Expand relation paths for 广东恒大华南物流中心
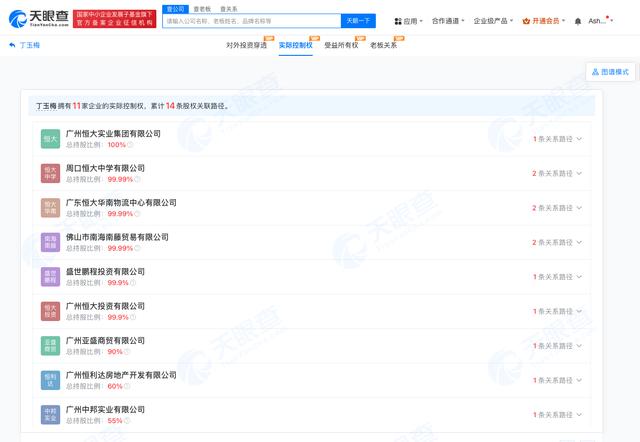Viewport: 640px width, 442px height. (557, 208)
